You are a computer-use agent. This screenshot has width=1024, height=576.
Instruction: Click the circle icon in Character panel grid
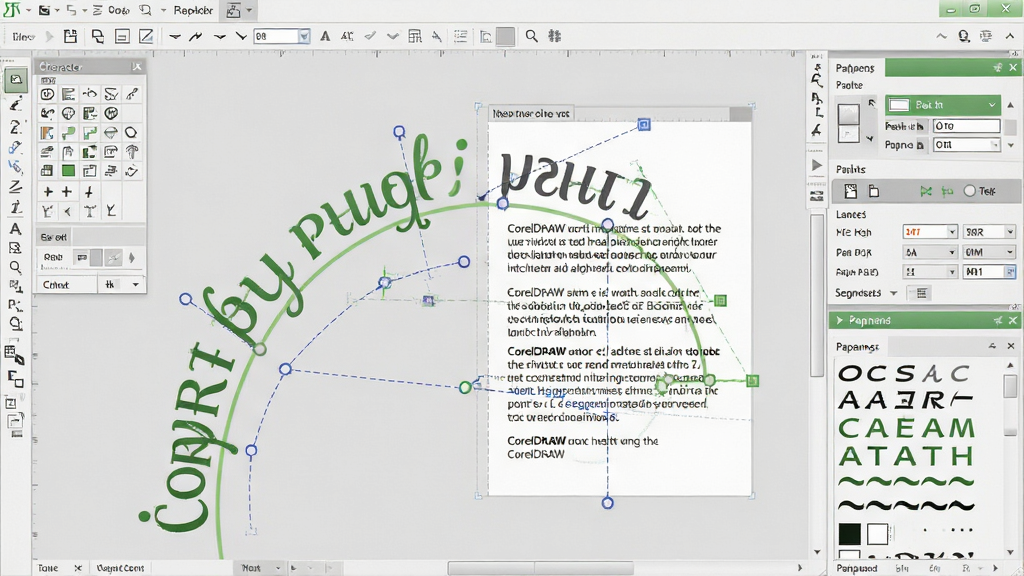pyautogui.click(x=131, y=133)
